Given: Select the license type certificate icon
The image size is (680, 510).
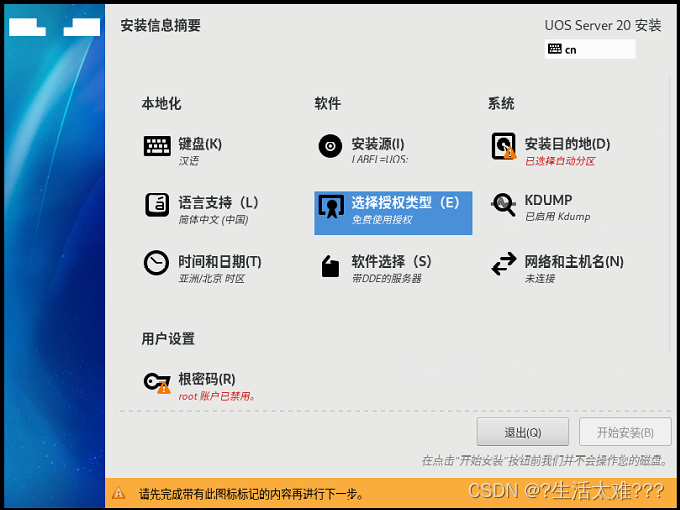Looking at the screenshot, I should tap(331, 206).
